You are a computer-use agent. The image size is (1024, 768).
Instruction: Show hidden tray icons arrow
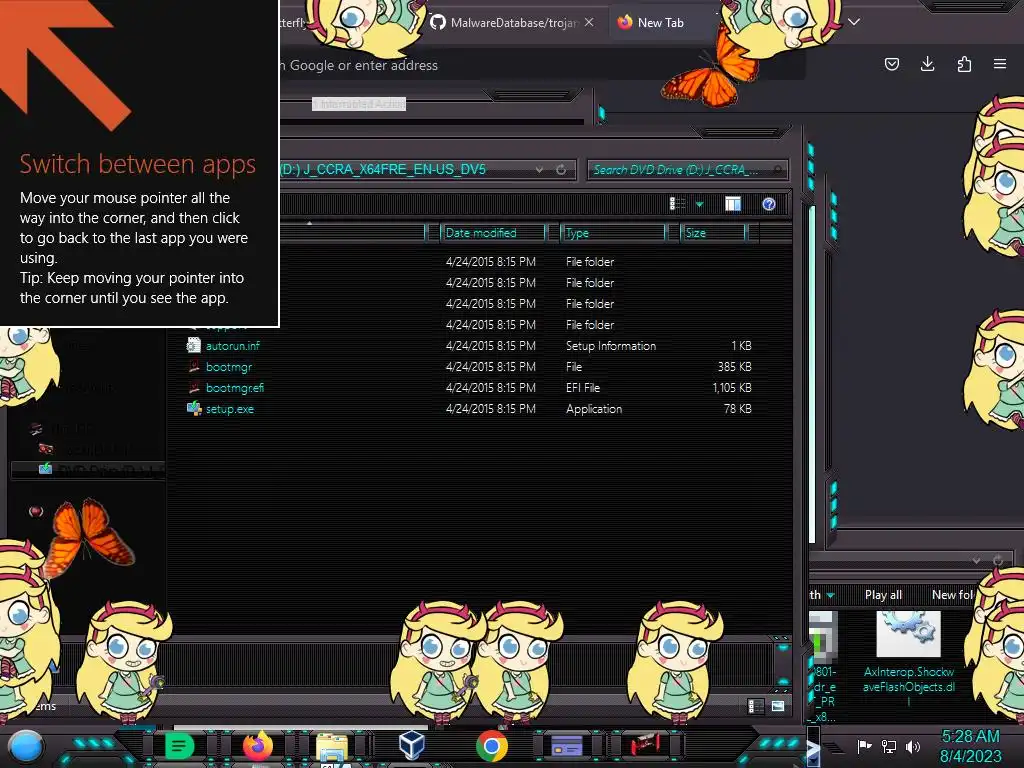(814, 746)
